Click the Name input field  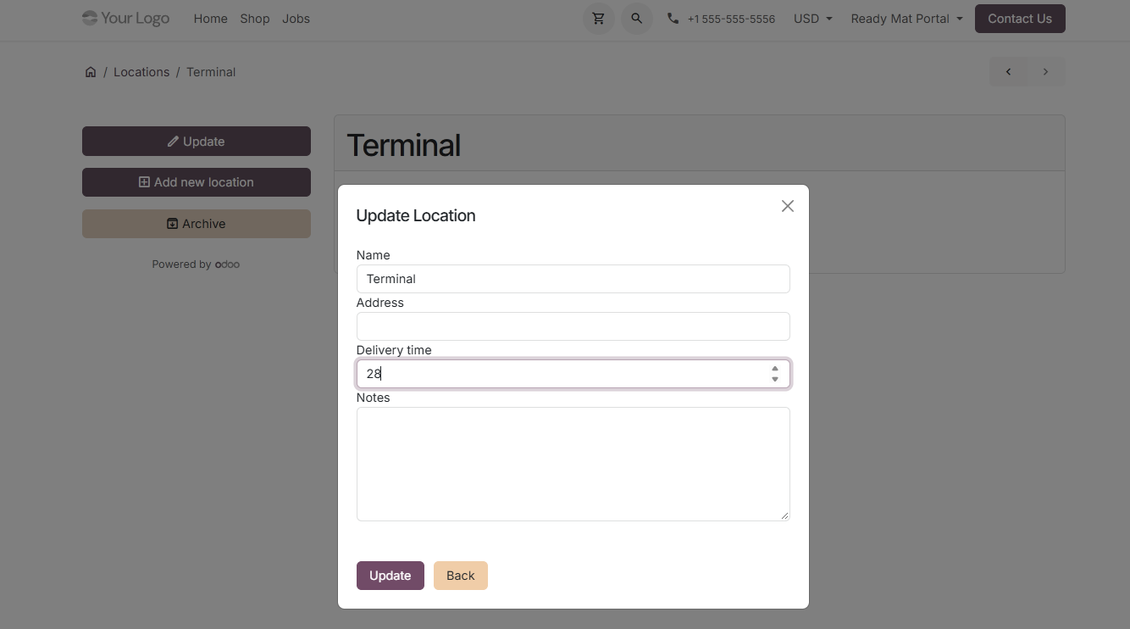coord(573,279)
